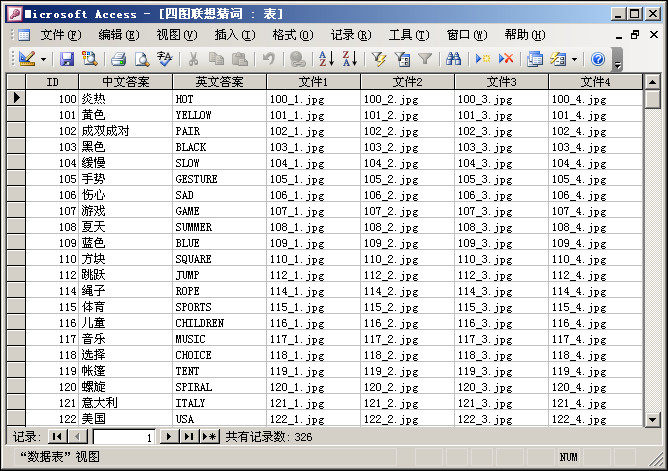Open the 文件(F) menu

click(x=61, y=35)
